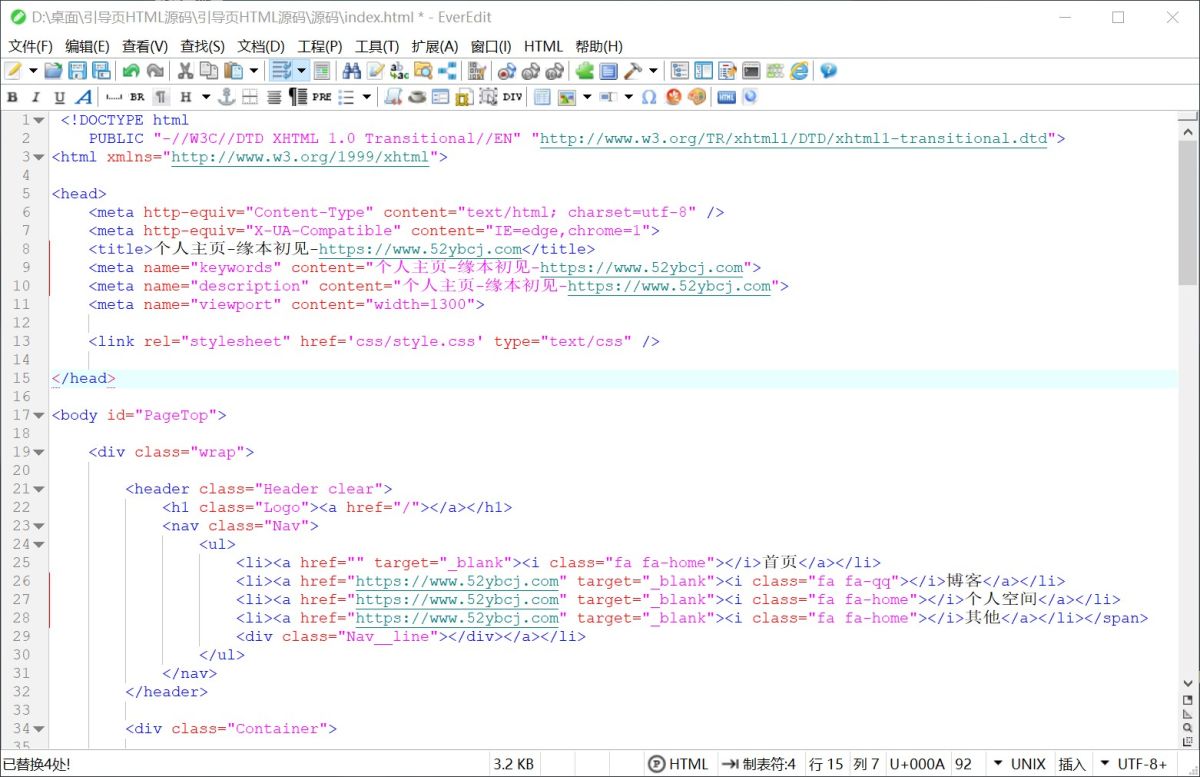Open the HTML menu

coord(543,46)
